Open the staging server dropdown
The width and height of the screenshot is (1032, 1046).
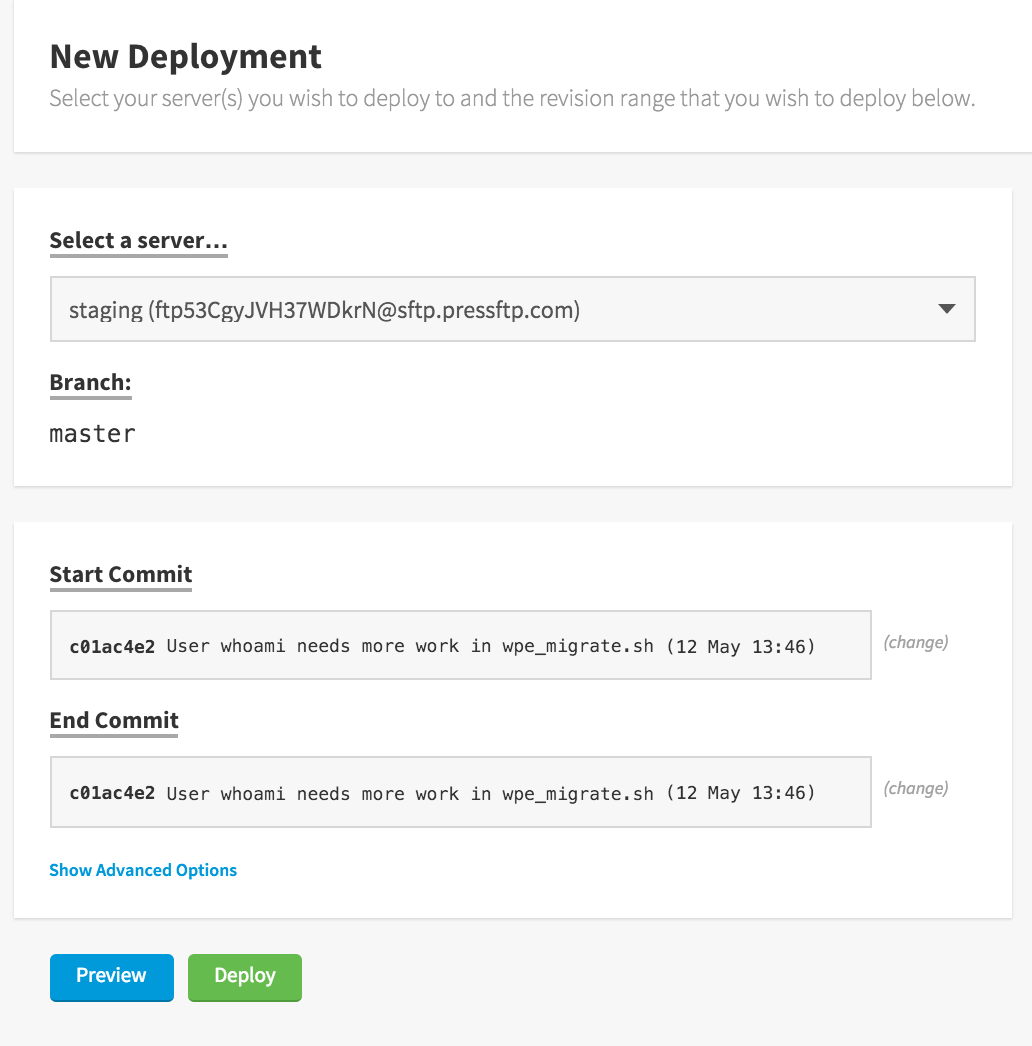click(x=512, y=309)
